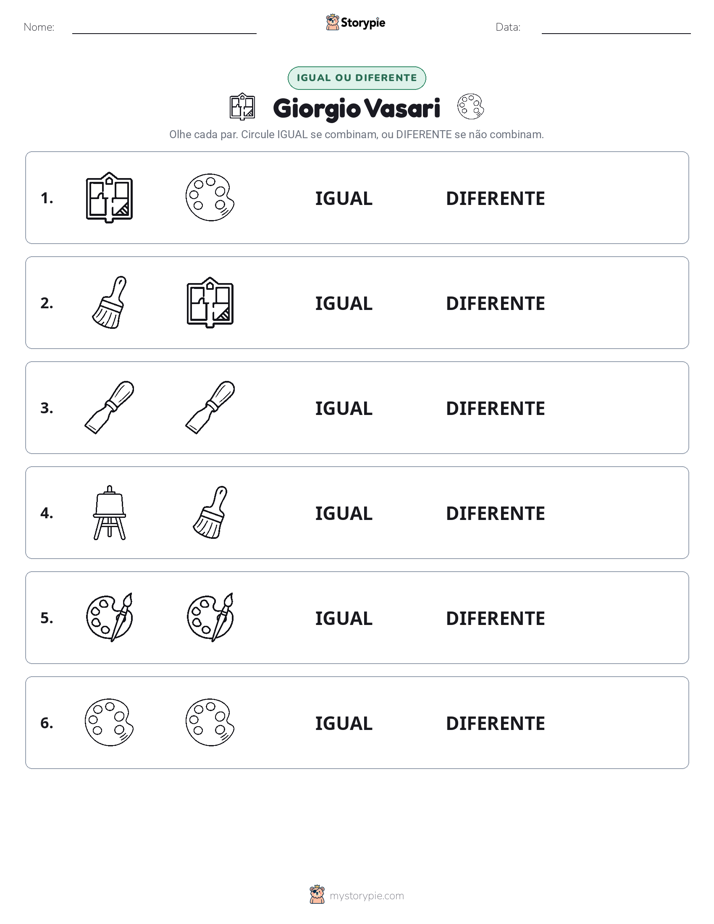
Task: Click the first palette icon in row 6
Action: point(109,722)
